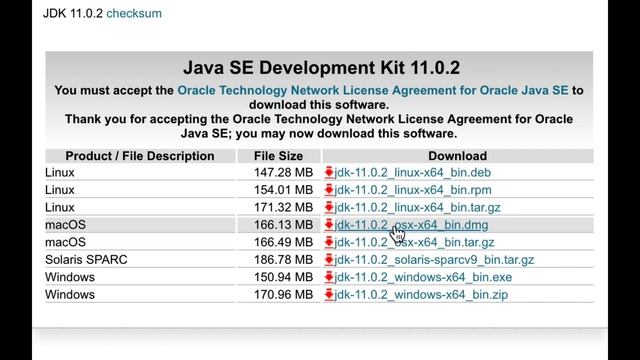
Task: Click the Download column header
Action: click(458, 156)
